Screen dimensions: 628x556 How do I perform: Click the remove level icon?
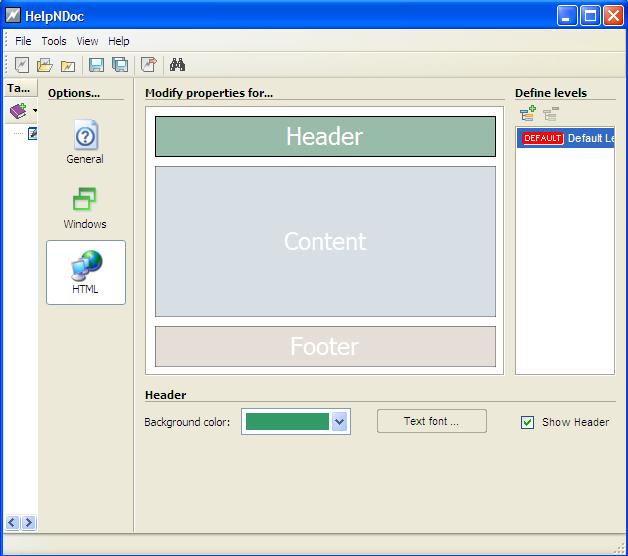click(551, 114)
